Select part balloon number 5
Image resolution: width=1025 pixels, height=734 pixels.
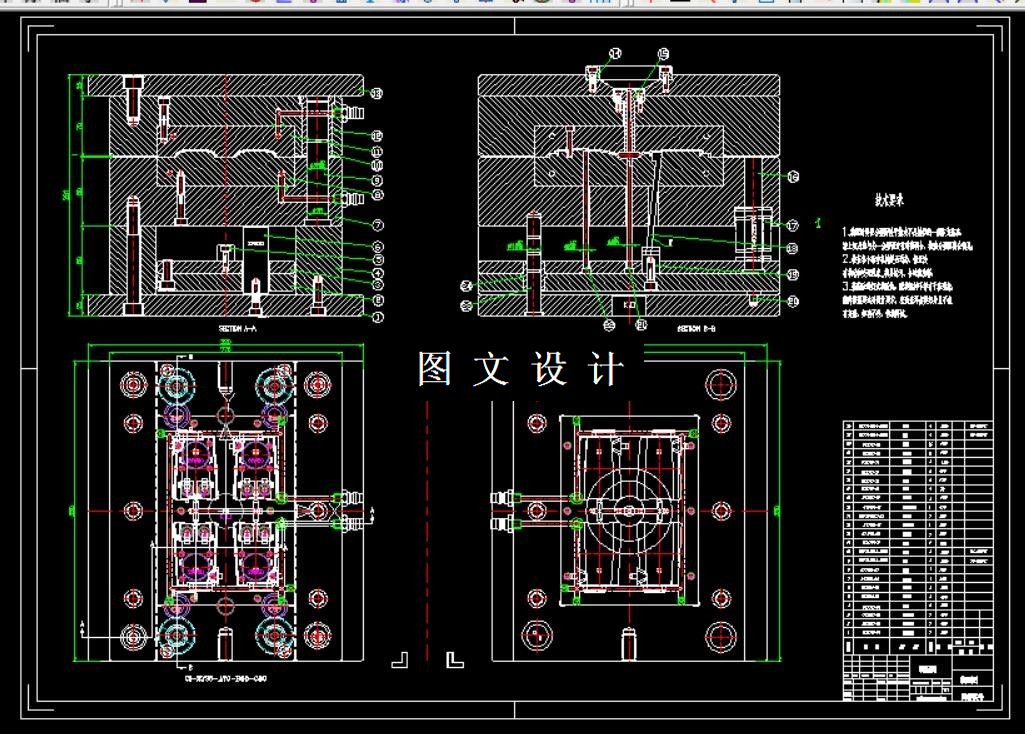(x=378, y=260)
